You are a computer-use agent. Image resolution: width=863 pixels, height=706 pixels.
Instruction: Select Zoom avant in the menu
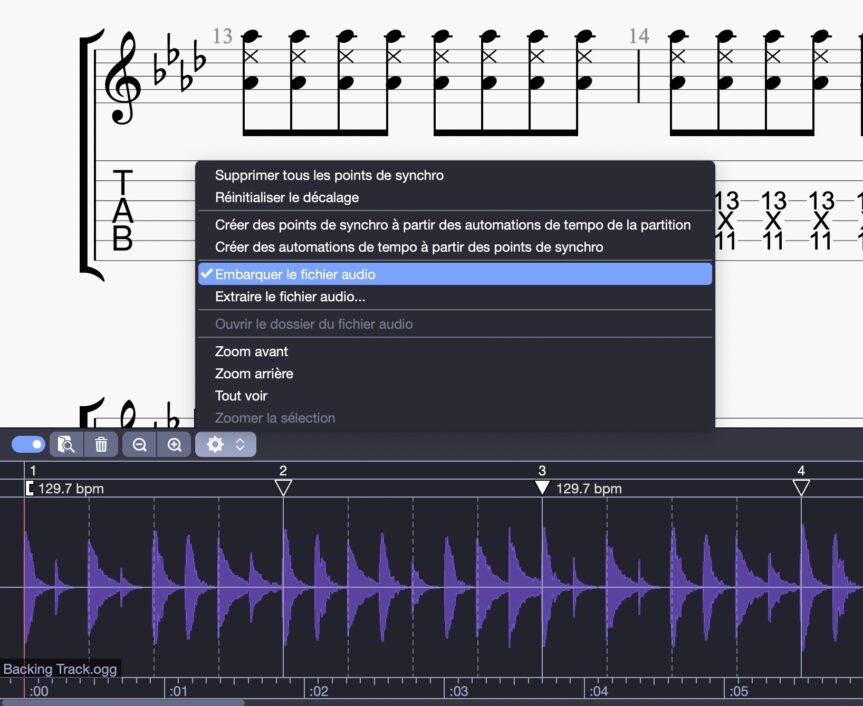[252, 351]
